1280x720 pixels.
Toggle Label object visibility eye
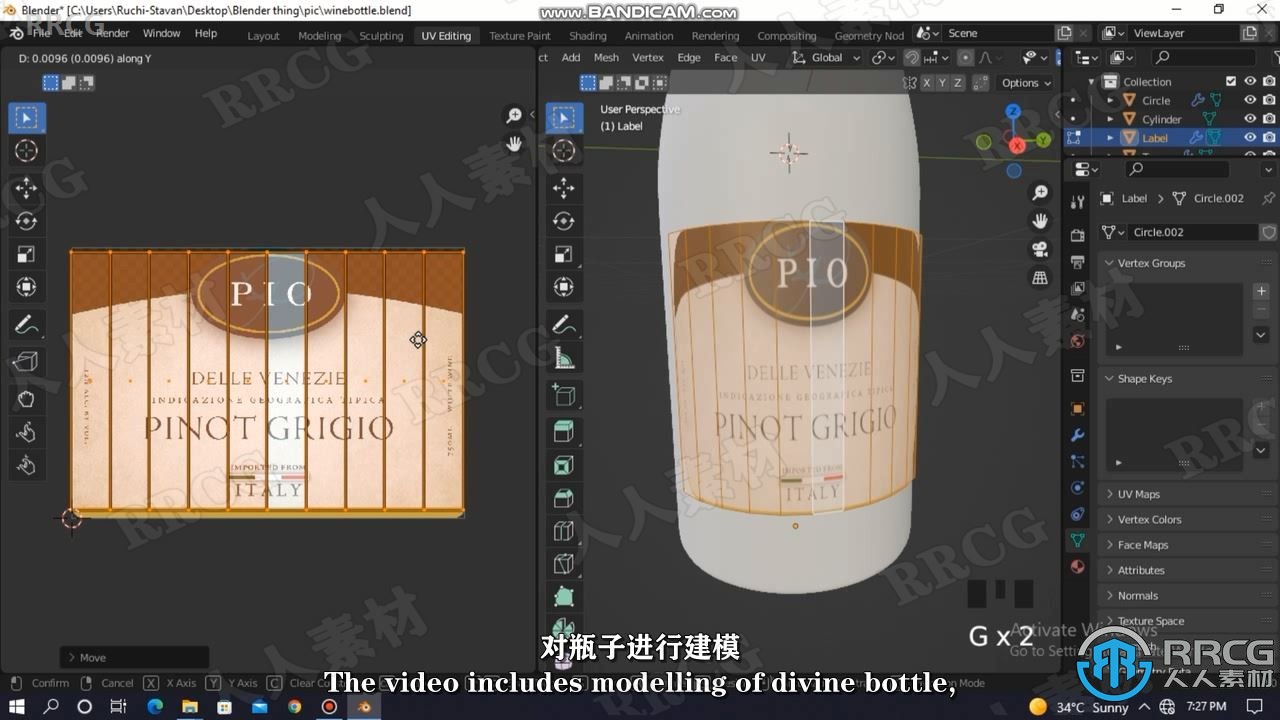tap(1250, 138)
